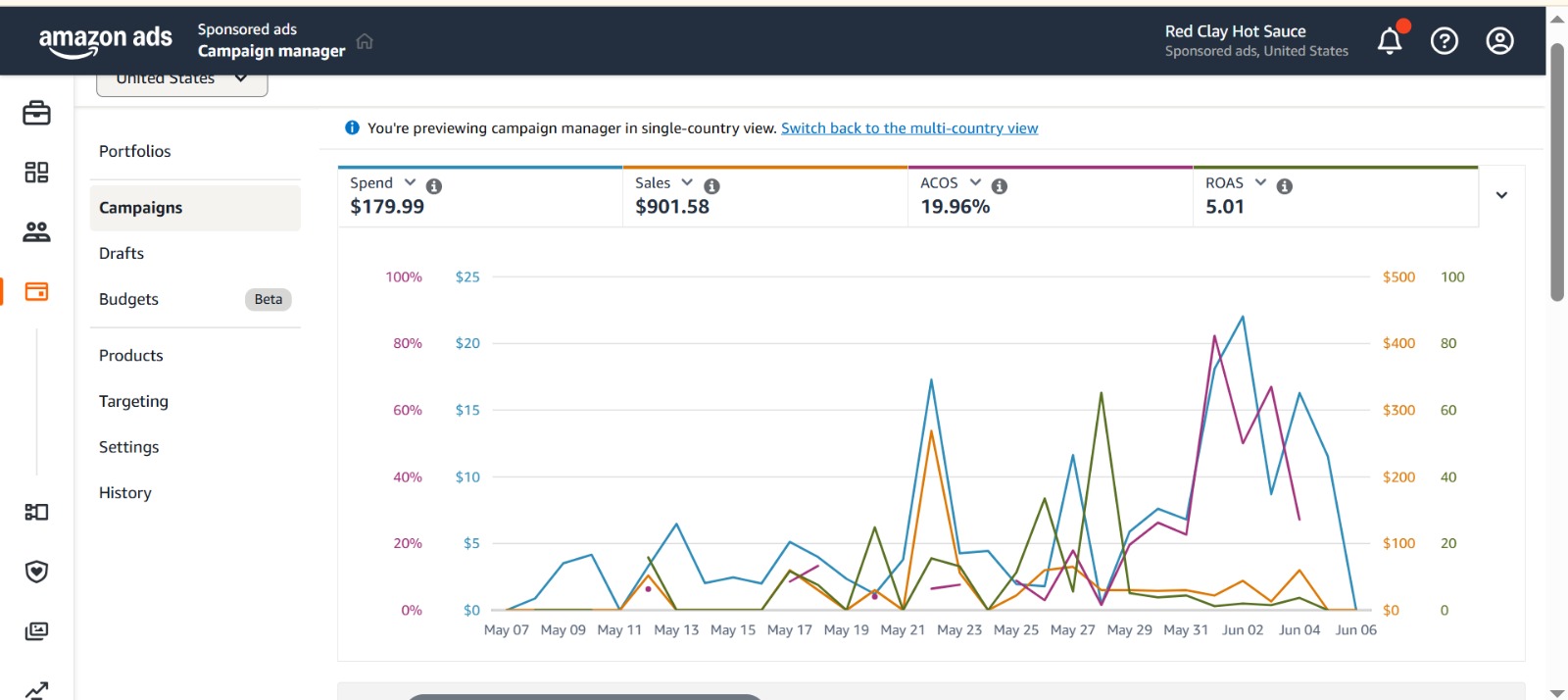
Task: Collapse the metrics chart with the chevron
Action: coord(1501,195)
